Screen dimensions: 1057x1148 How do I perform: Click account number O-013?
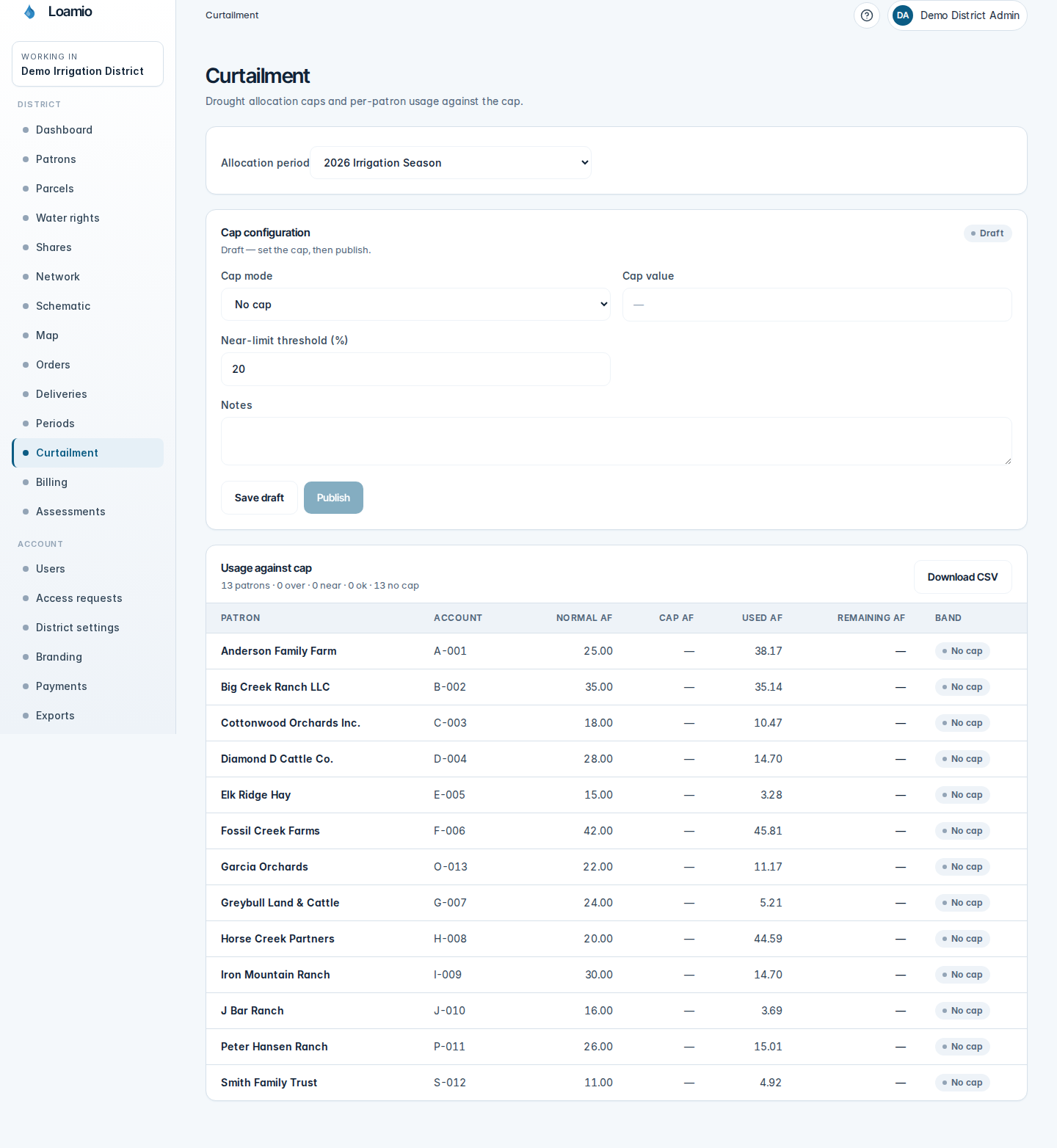pos(451,867)
